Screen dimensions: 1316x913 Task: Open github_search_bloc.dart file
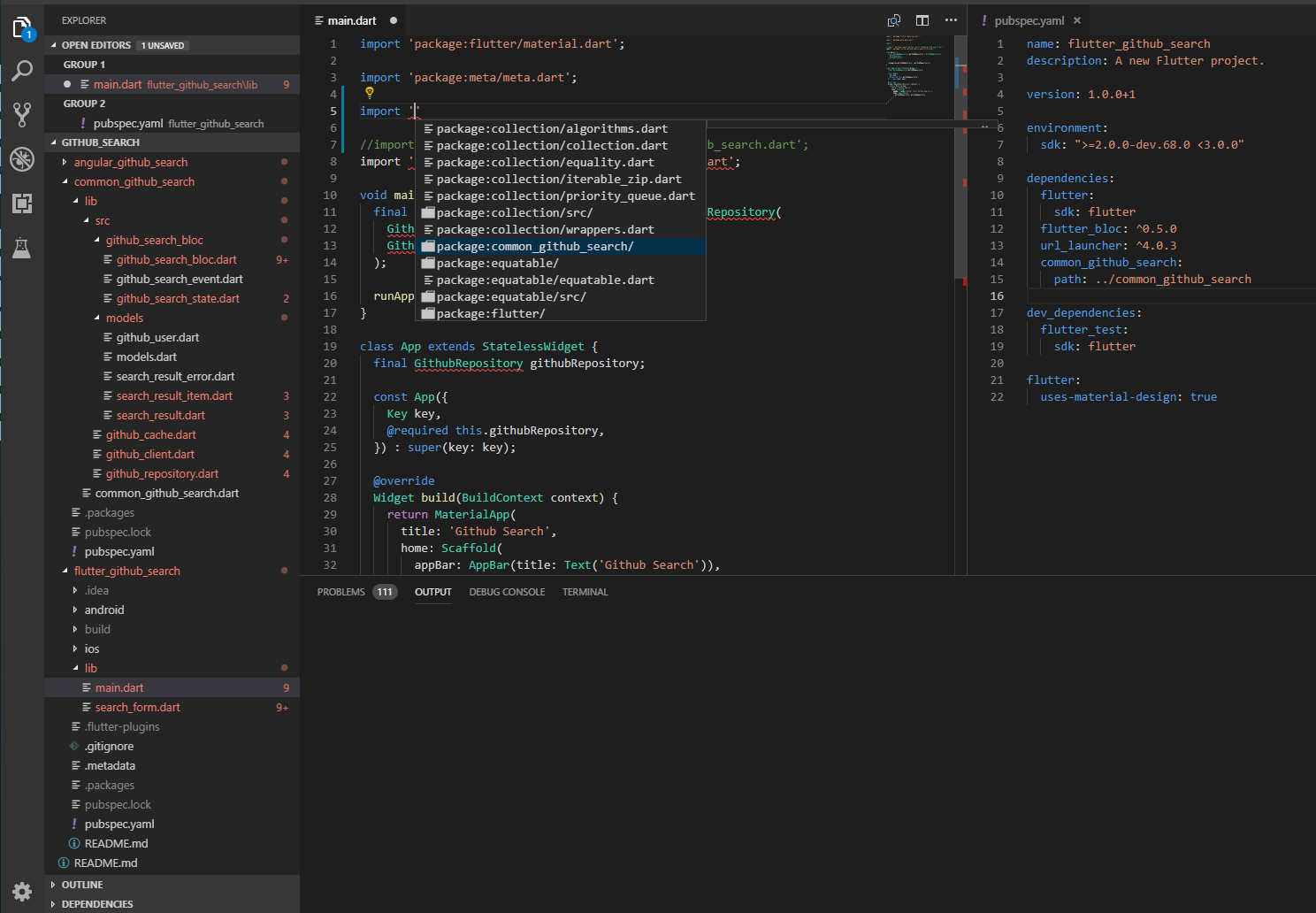pos(176,259)
